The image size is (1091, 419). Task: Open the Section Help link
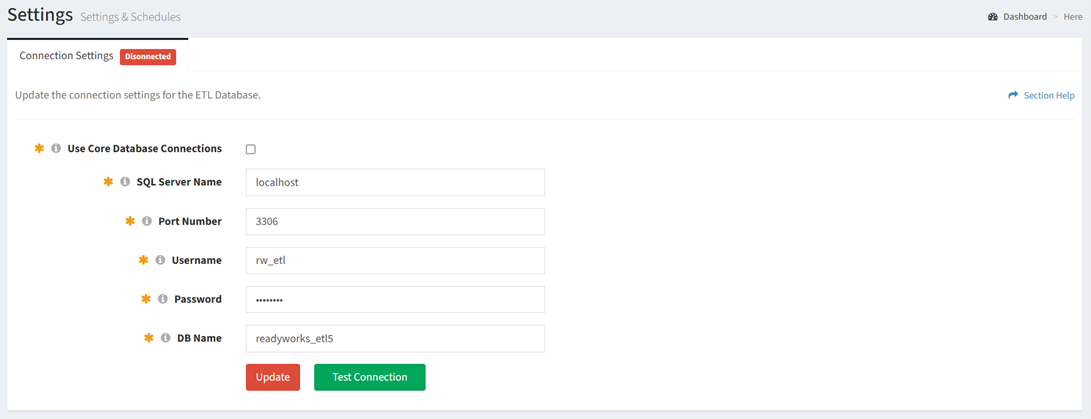(x=1048, y=95)
